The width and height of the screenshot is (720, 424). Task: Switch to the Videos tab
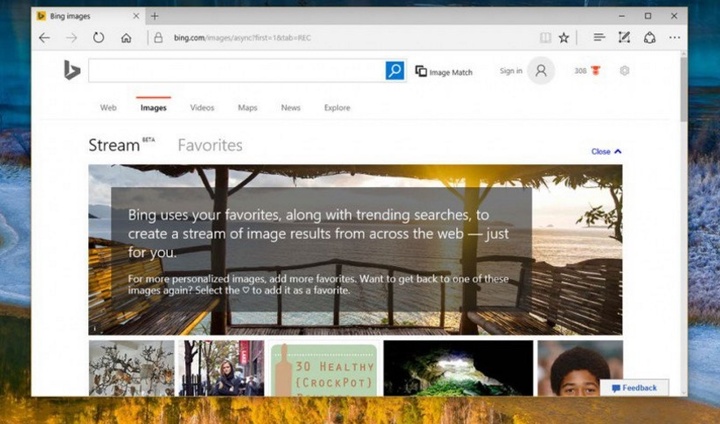pos(202,108)
